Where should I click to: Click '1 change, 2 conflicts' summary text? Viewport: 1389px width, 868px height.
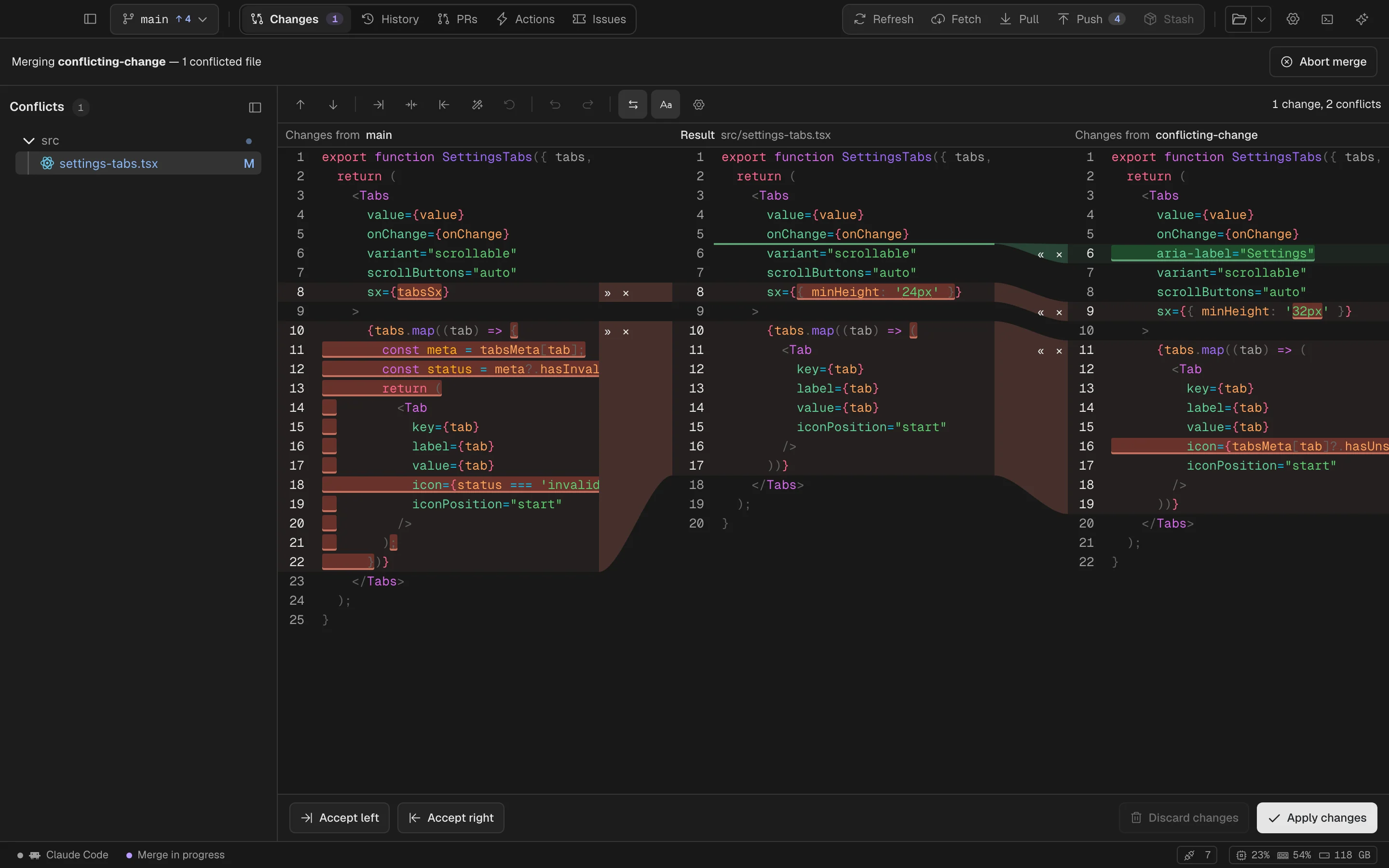pyautogui.click(x=1326, y=104)
